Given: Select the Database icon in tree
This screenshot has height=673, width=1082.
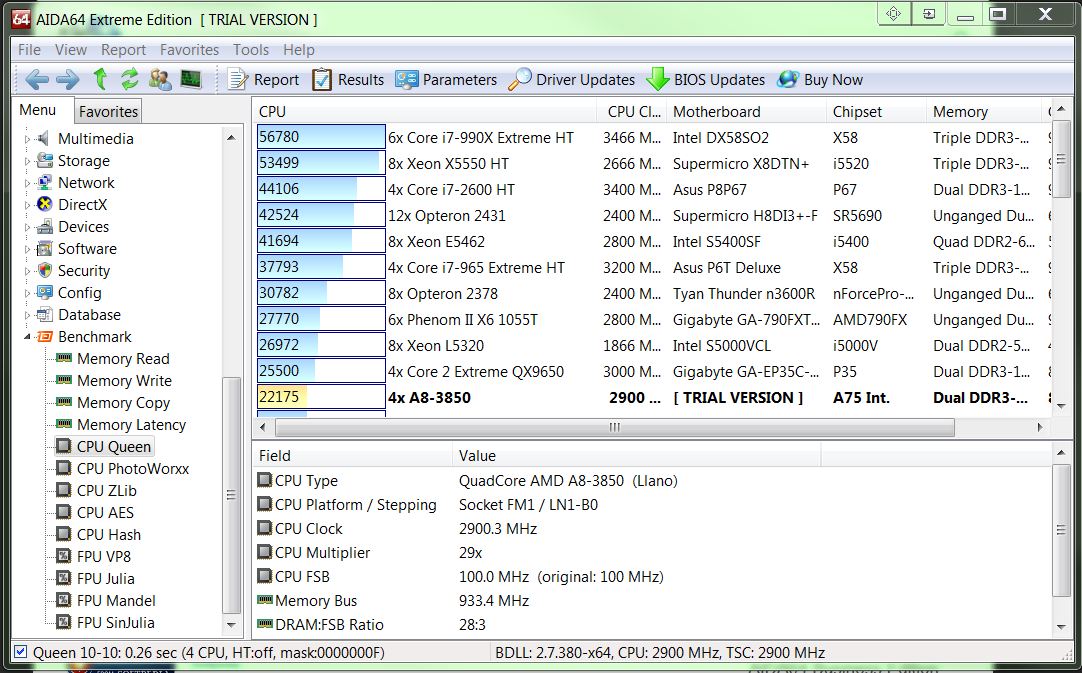Looking at the screenshot, I should (x=44, y=315).
